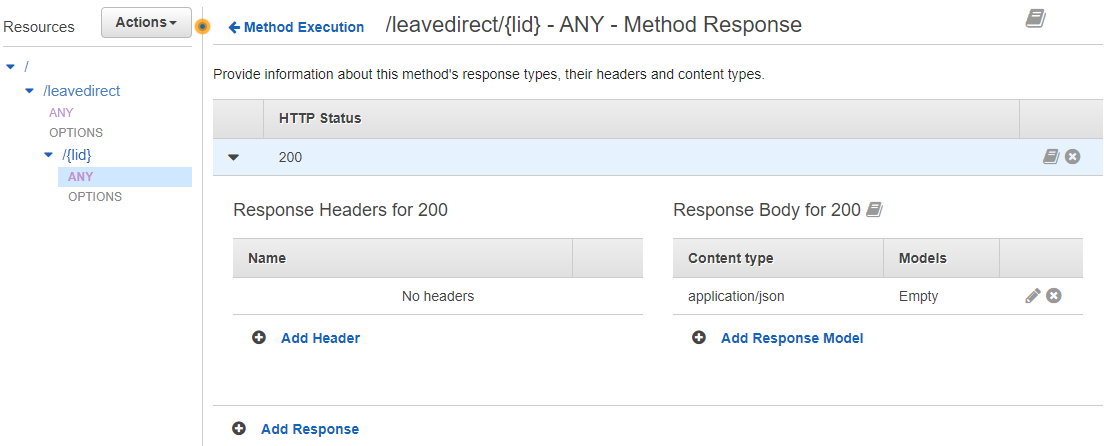Select OPTIONS method under /leavedirect
Image resolution: width=1104 pixels, height=446 pixels.
(76, 132)
